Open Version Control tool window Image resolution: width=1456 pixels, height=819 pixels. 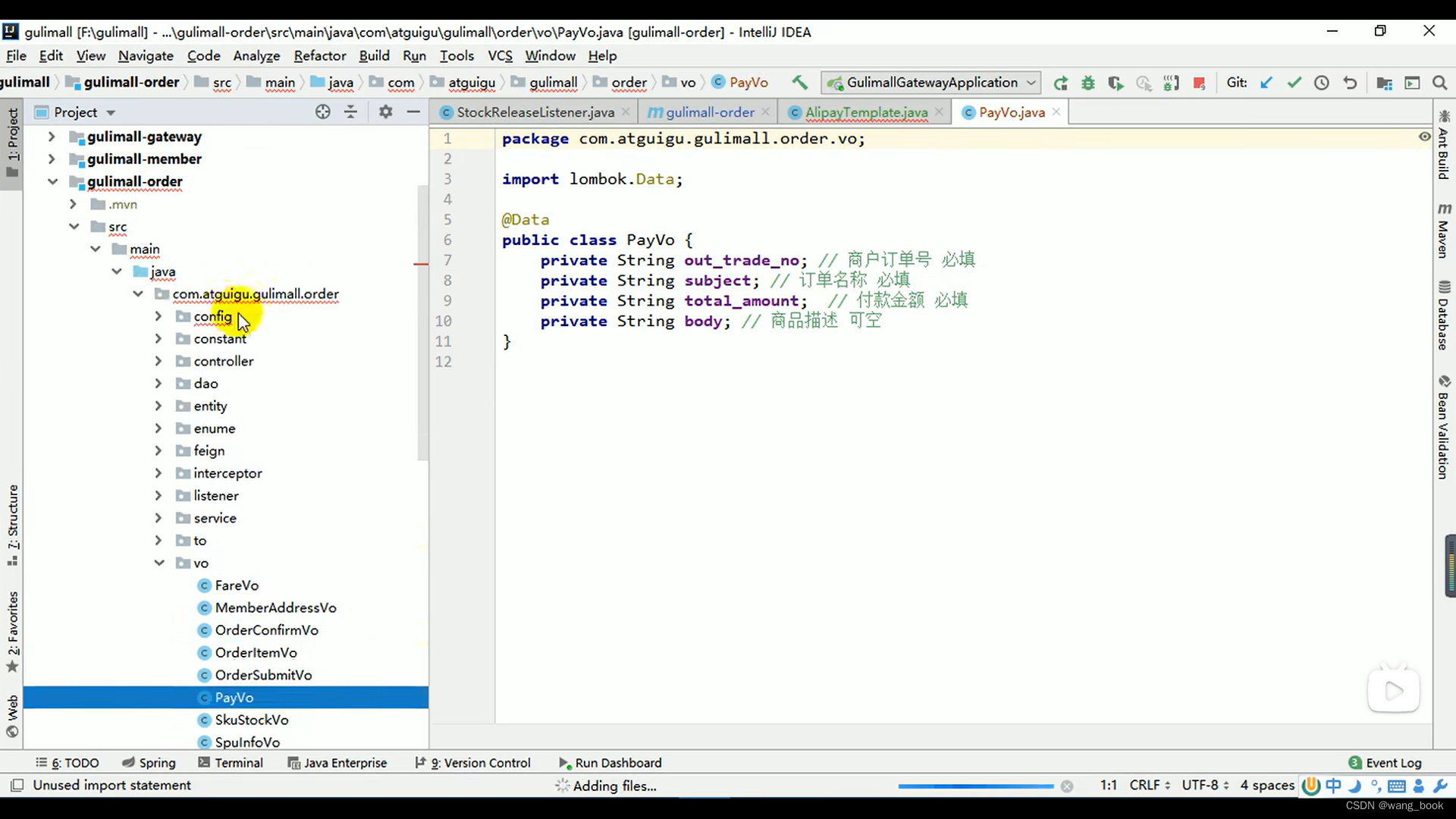pyautogui.click(x=472, y=763)
